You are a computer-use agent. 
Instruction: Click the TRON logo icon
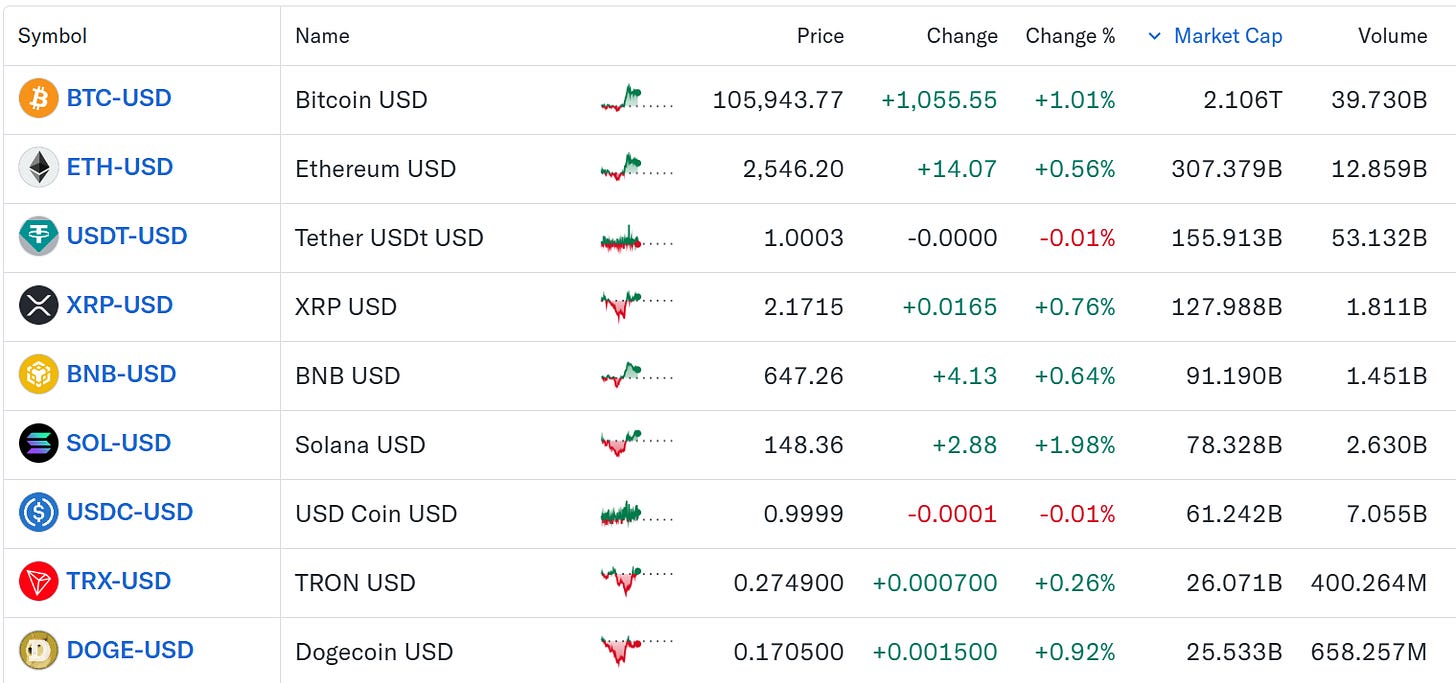tap(39, 581)
